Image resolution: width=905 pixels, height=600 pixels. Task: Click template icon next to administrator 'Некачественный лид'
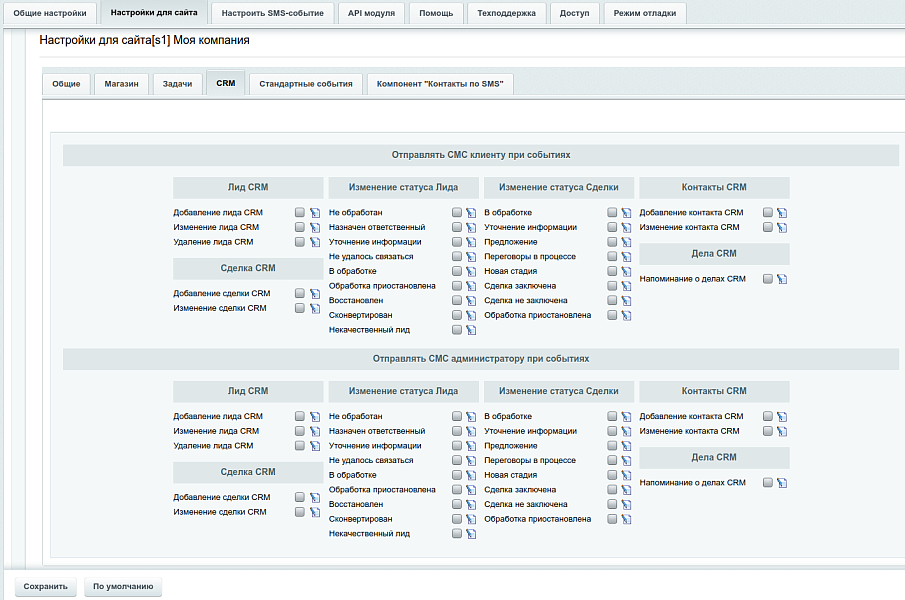470,534
